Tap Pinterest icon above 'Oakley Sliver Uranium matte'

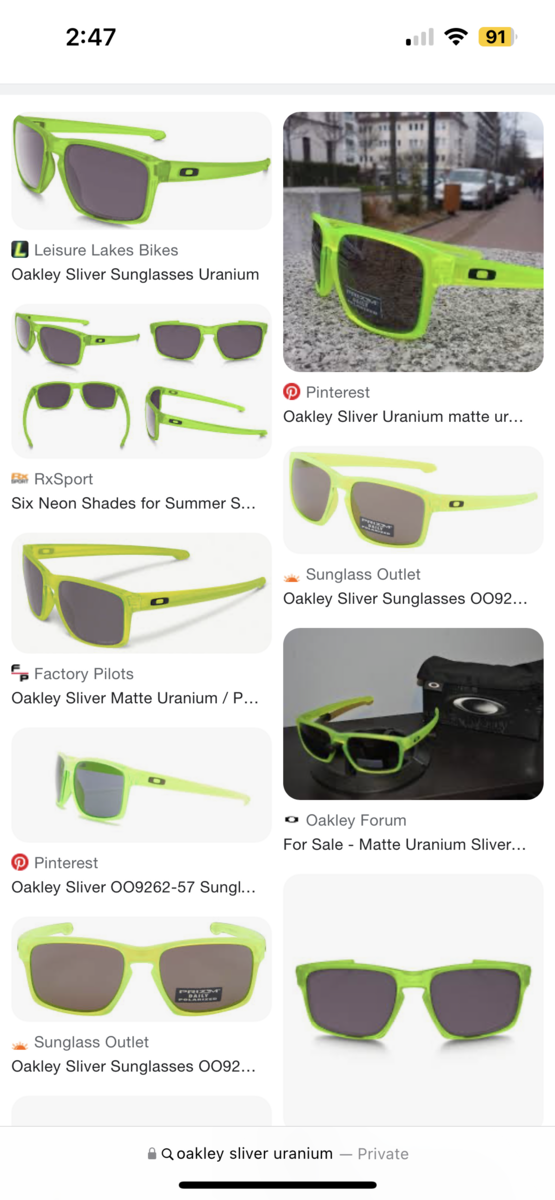291,392
